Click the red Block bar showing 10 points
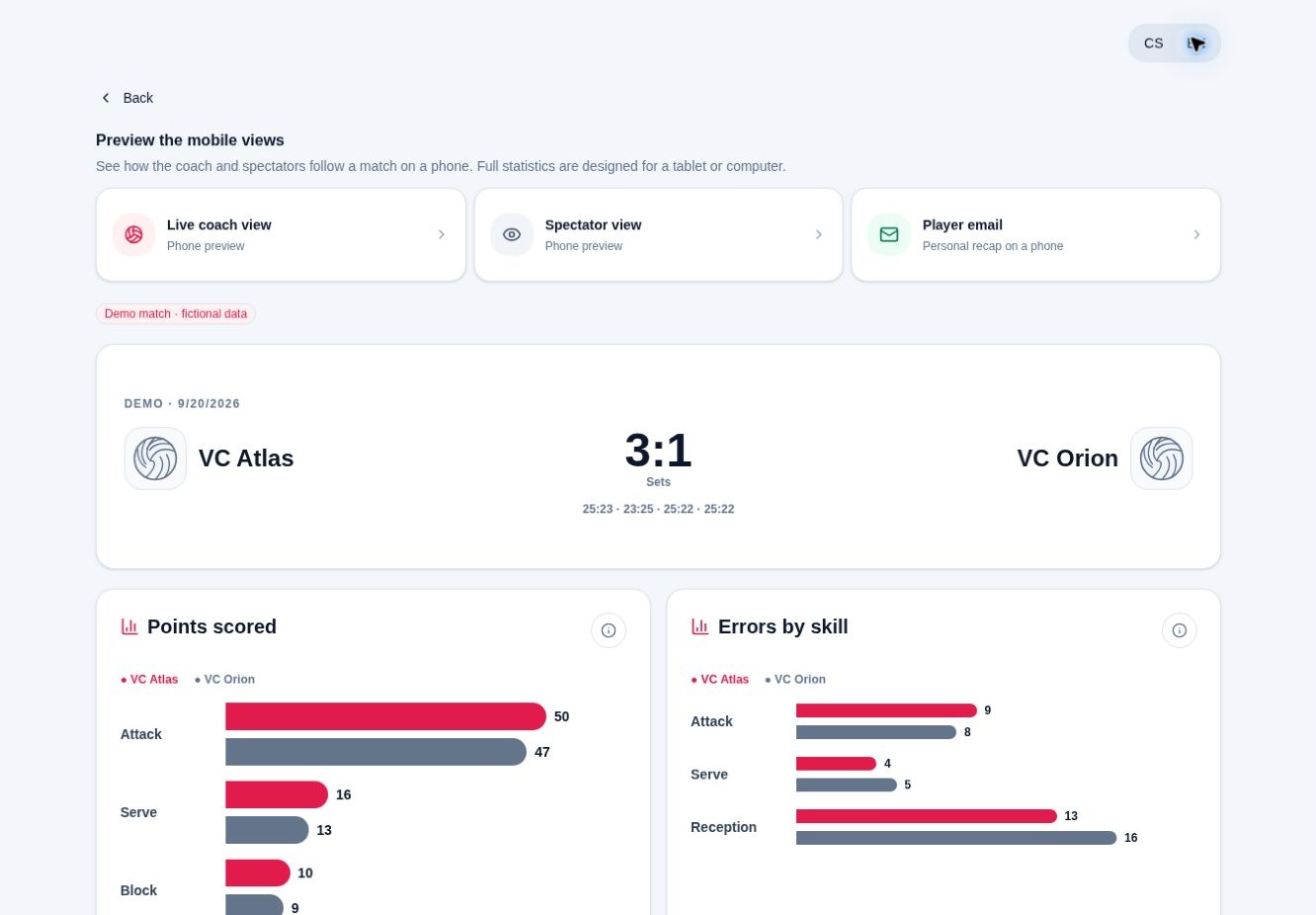 (x=258, y=873)
